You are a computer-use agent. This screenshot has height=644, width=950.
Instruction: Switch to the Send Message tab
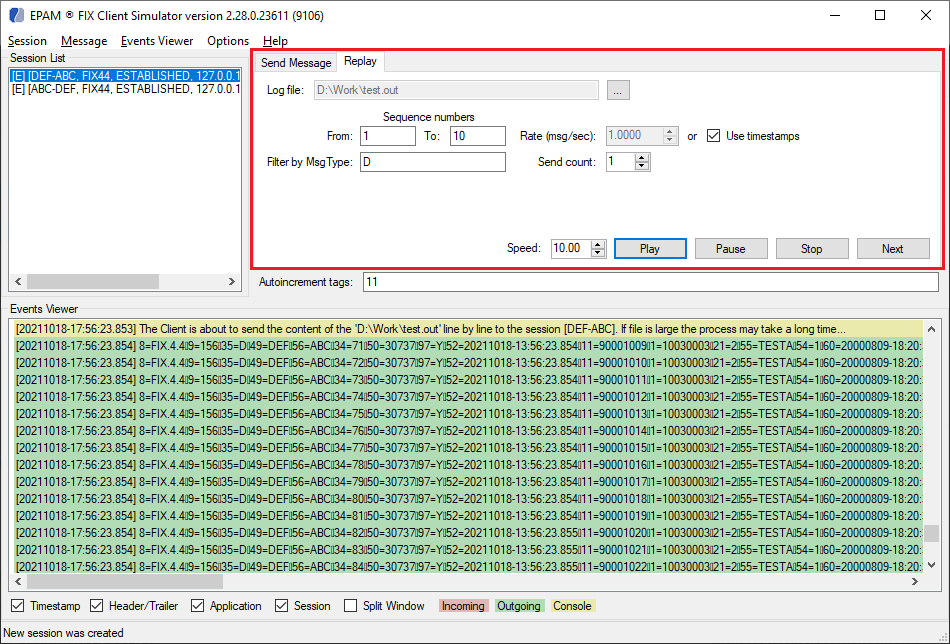tap(296, 62)
